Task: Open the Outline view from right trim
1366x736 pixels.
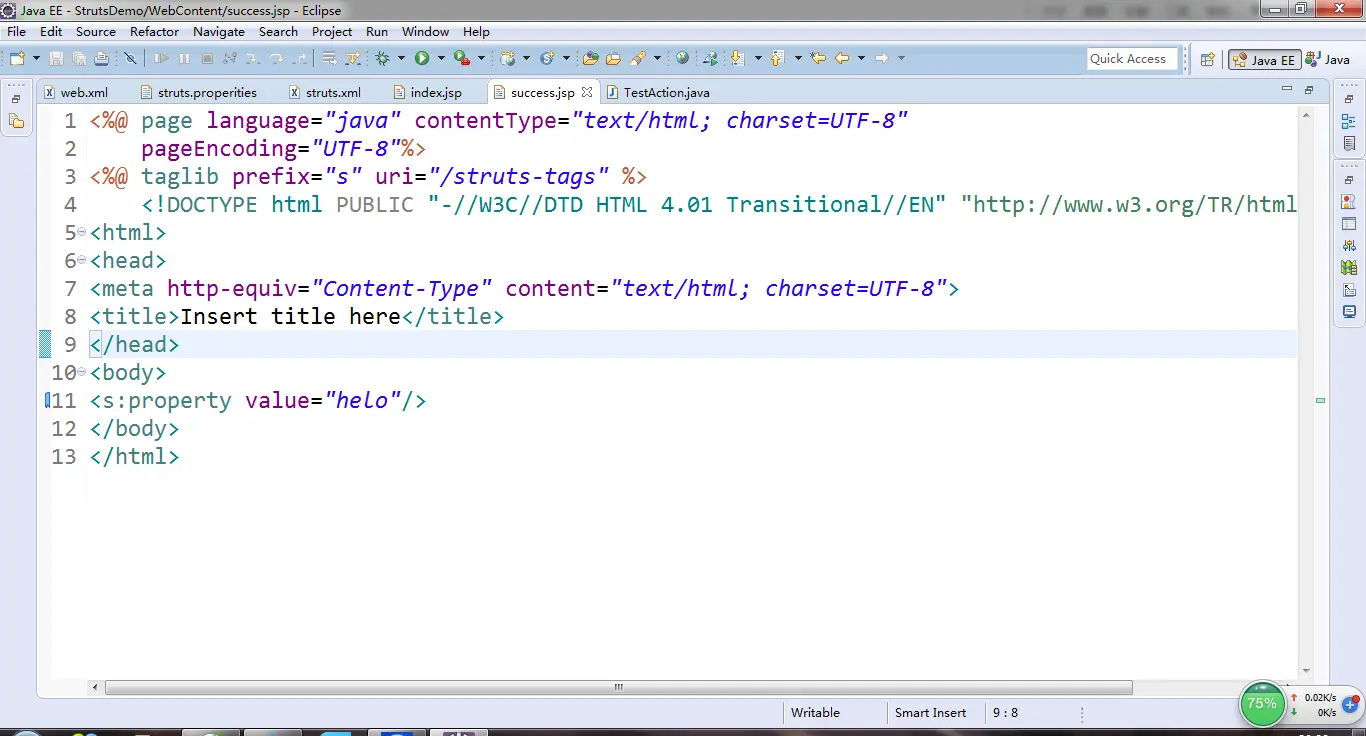Action: pyautogui.click(x=1349, y=121)
